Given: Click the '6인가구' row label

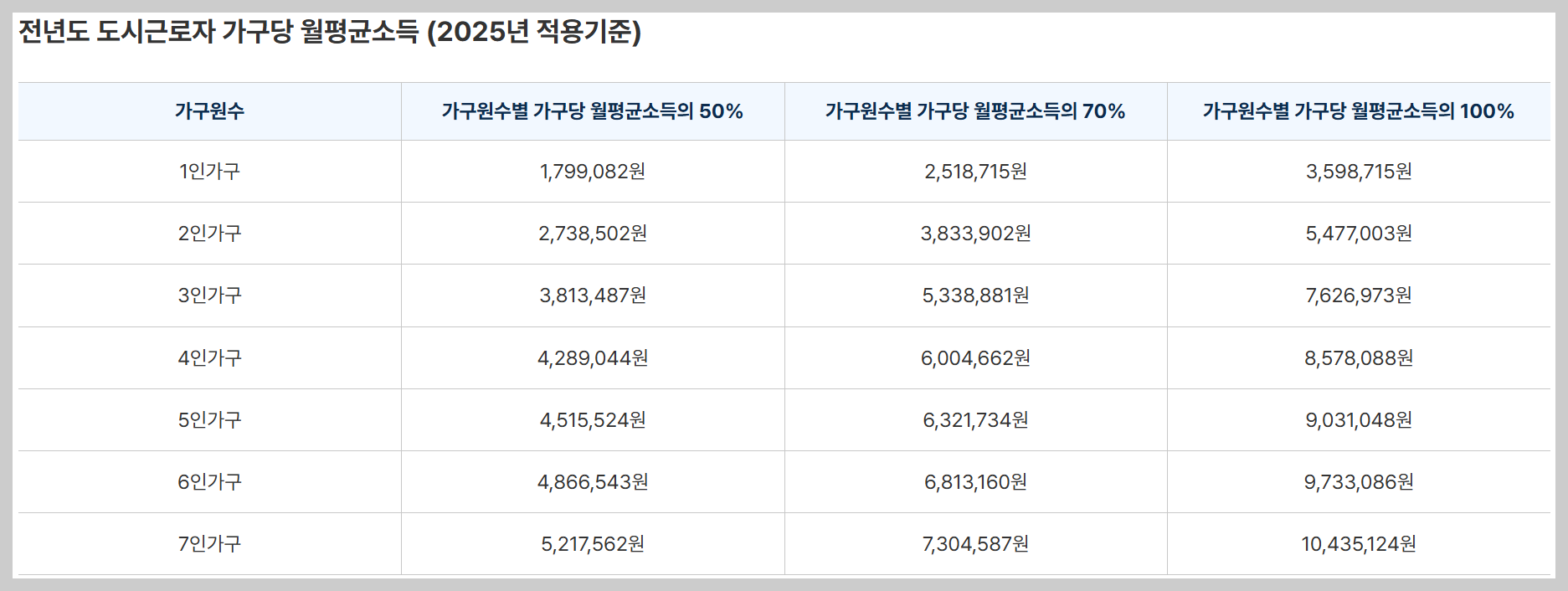Looking at the screenshot, I should point(209,482).
